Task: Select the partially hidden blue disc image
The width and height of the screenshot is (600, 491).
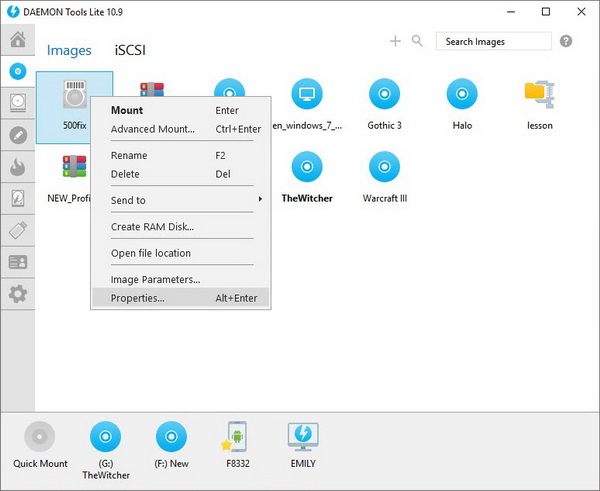Action: [x=229, y=87]
